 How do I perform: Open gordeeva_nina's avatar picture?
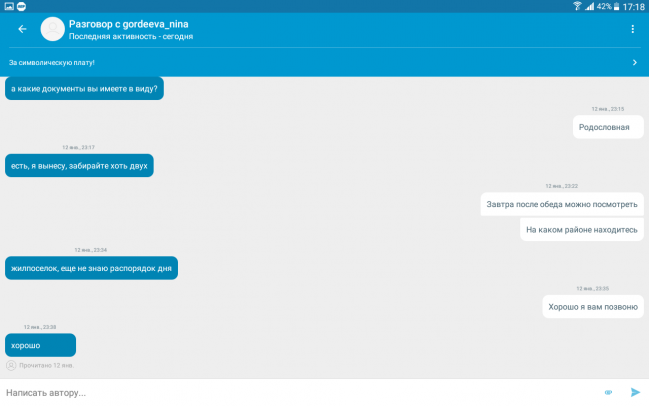52,29
